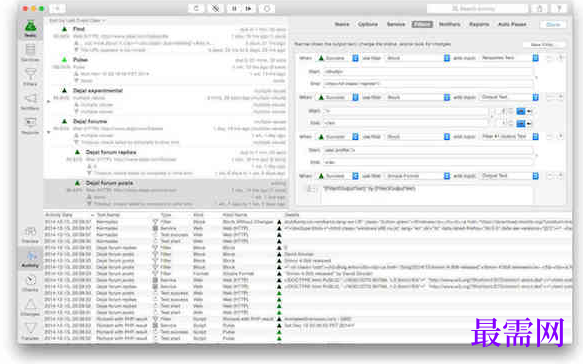Click the first filter row's End text field

click(x=428, y=83)
